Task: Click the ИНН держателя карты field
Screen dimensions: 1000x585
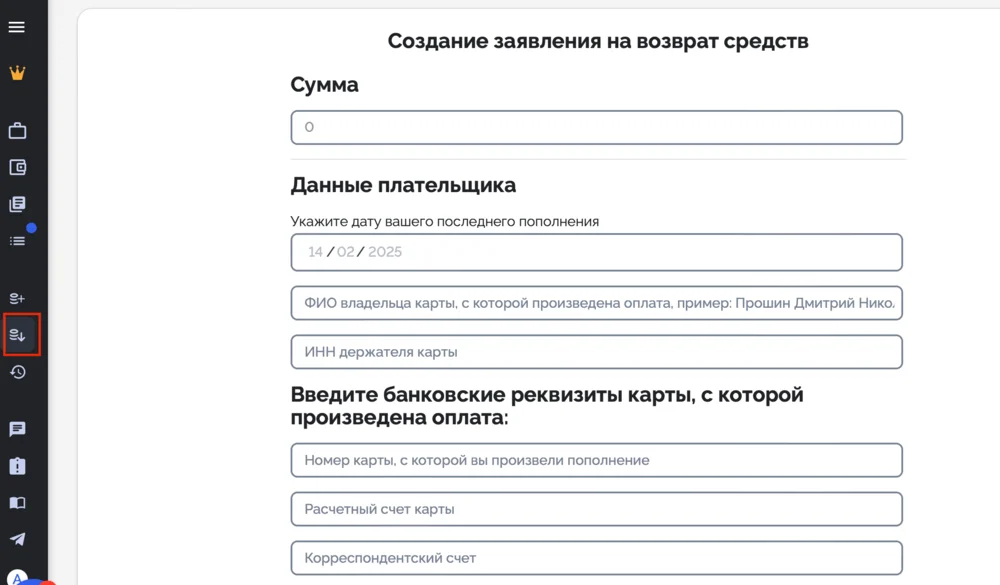Action: (596, 351)
